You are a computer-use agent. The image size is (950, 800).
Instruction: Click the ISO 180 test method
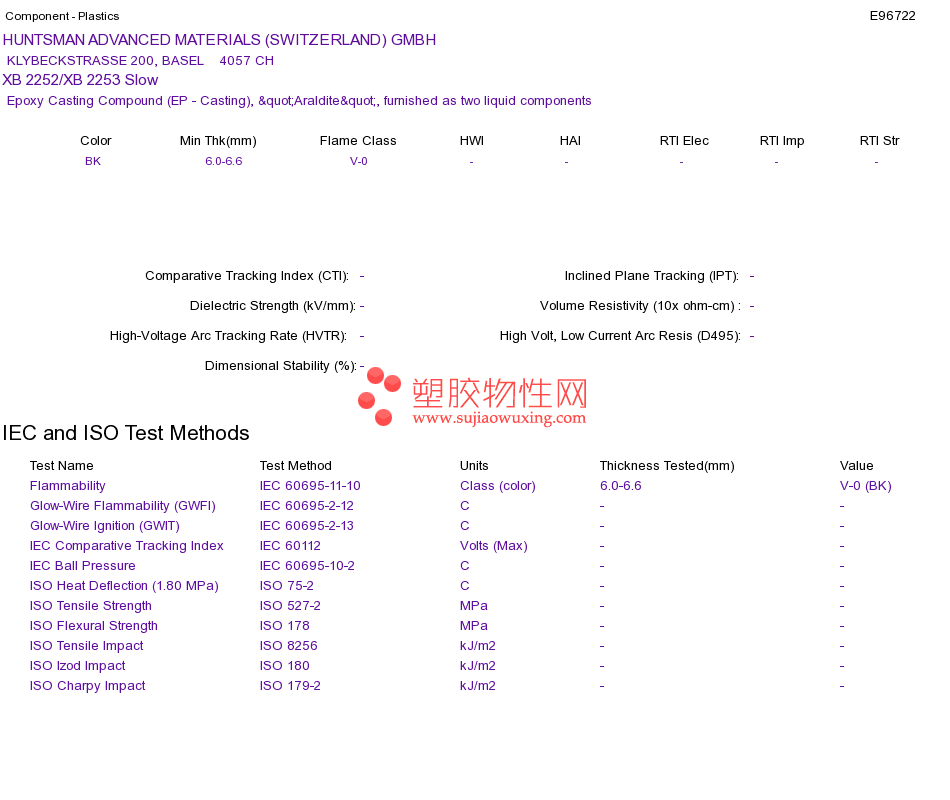pyautogui.click(x=285, y=665)
